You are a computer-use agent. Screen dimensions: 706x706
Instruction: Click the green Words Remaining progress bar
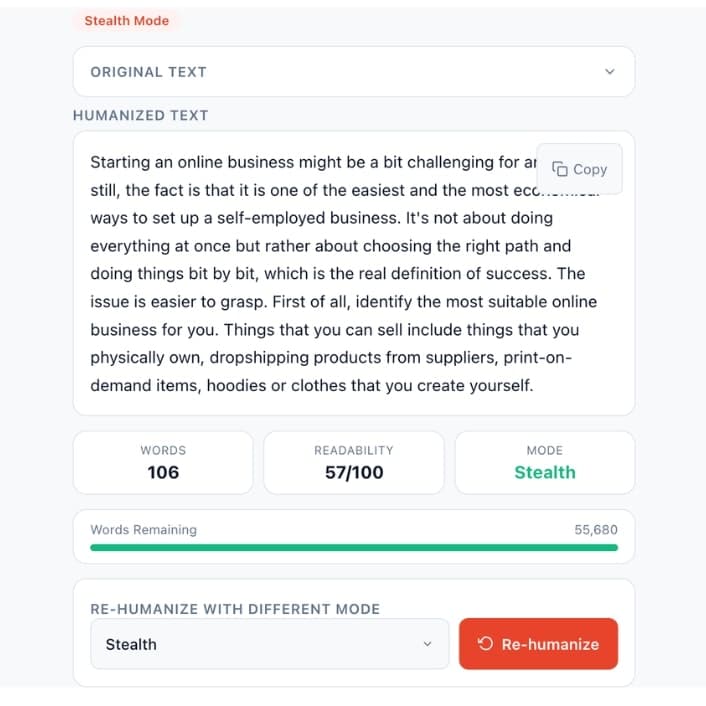(x=353, y=548)
